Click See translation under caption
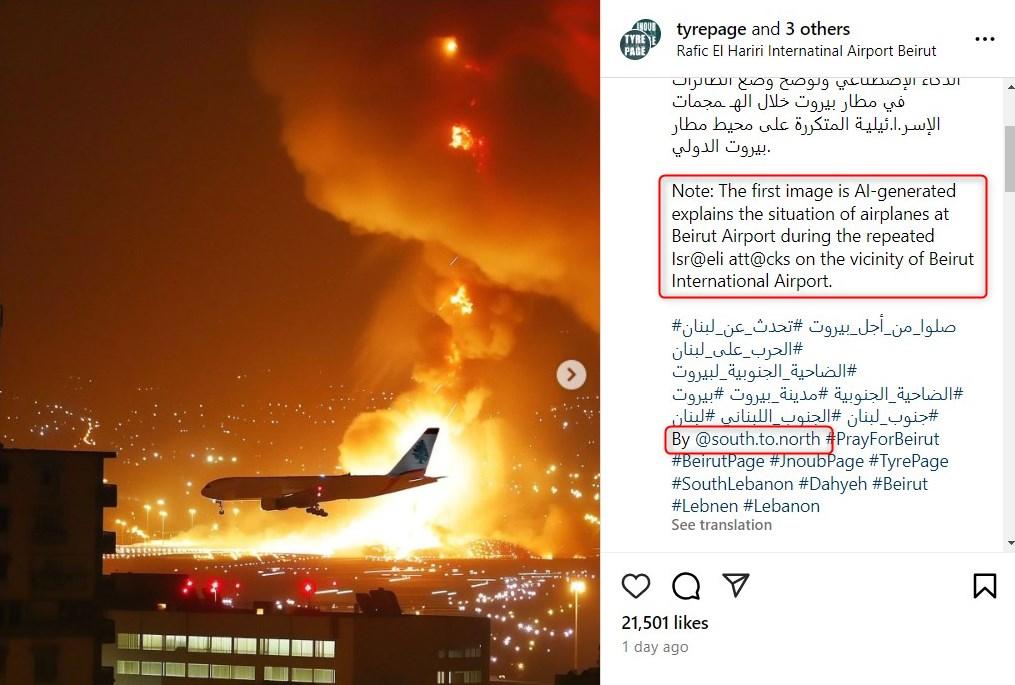Screen dimensions: 1015x685 coord(721,525)
